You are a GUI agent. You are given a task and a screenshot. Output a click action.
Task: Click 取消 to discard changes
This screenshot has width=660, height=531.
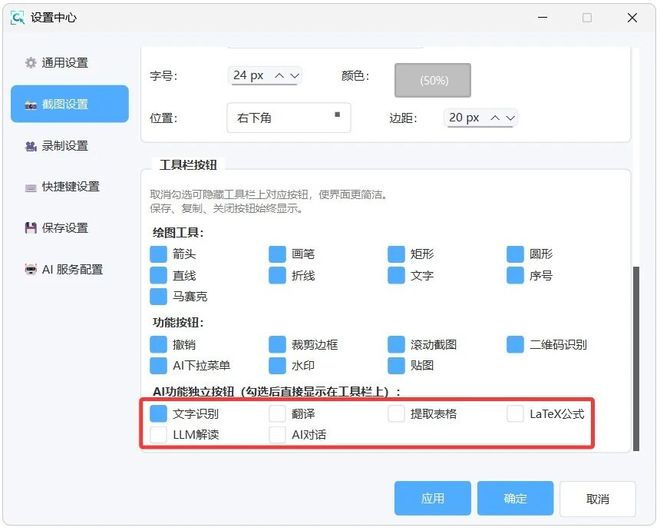click(x=598, y=499)
